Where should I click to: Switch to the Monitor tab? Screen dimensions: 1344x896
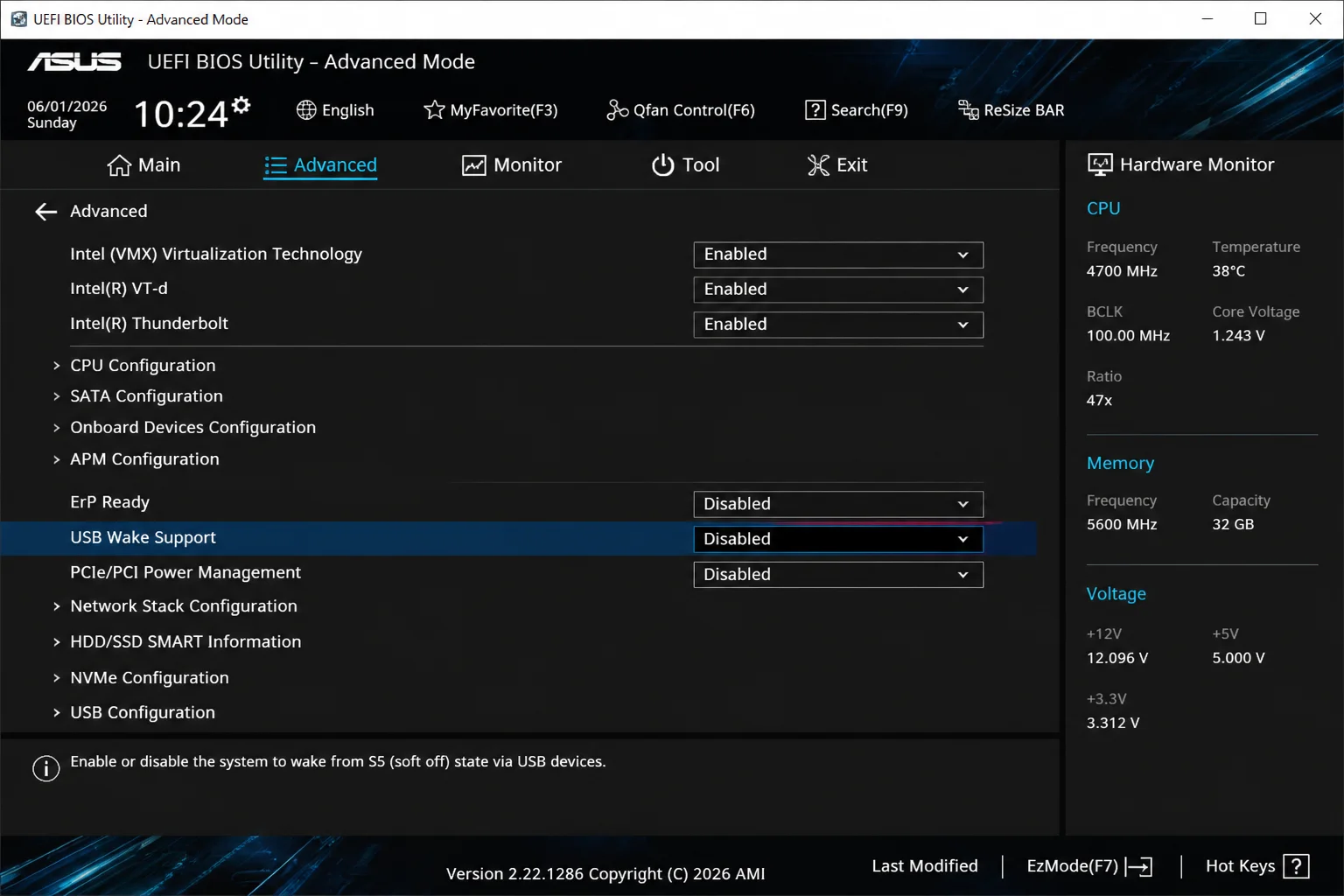coord(512,164)
